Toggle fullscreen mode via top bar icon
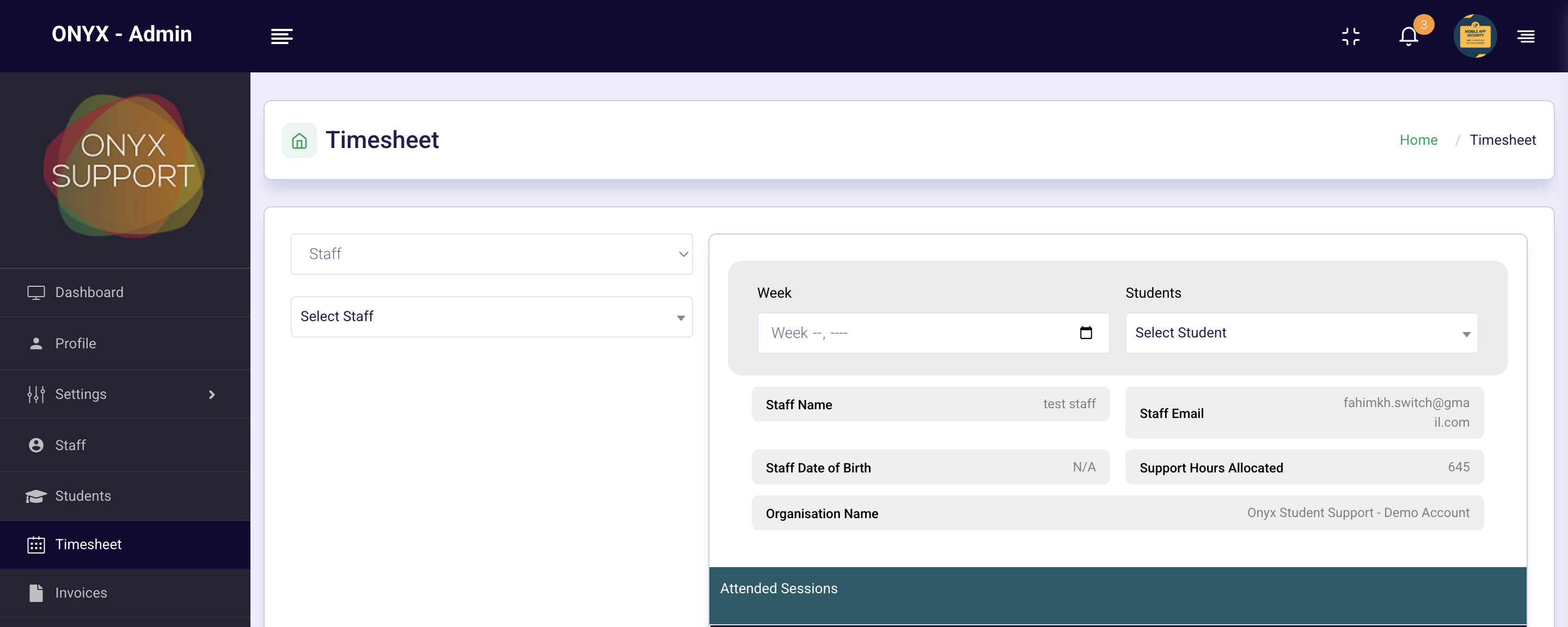The image size is (1568, 627). (x=1351, y=36)
